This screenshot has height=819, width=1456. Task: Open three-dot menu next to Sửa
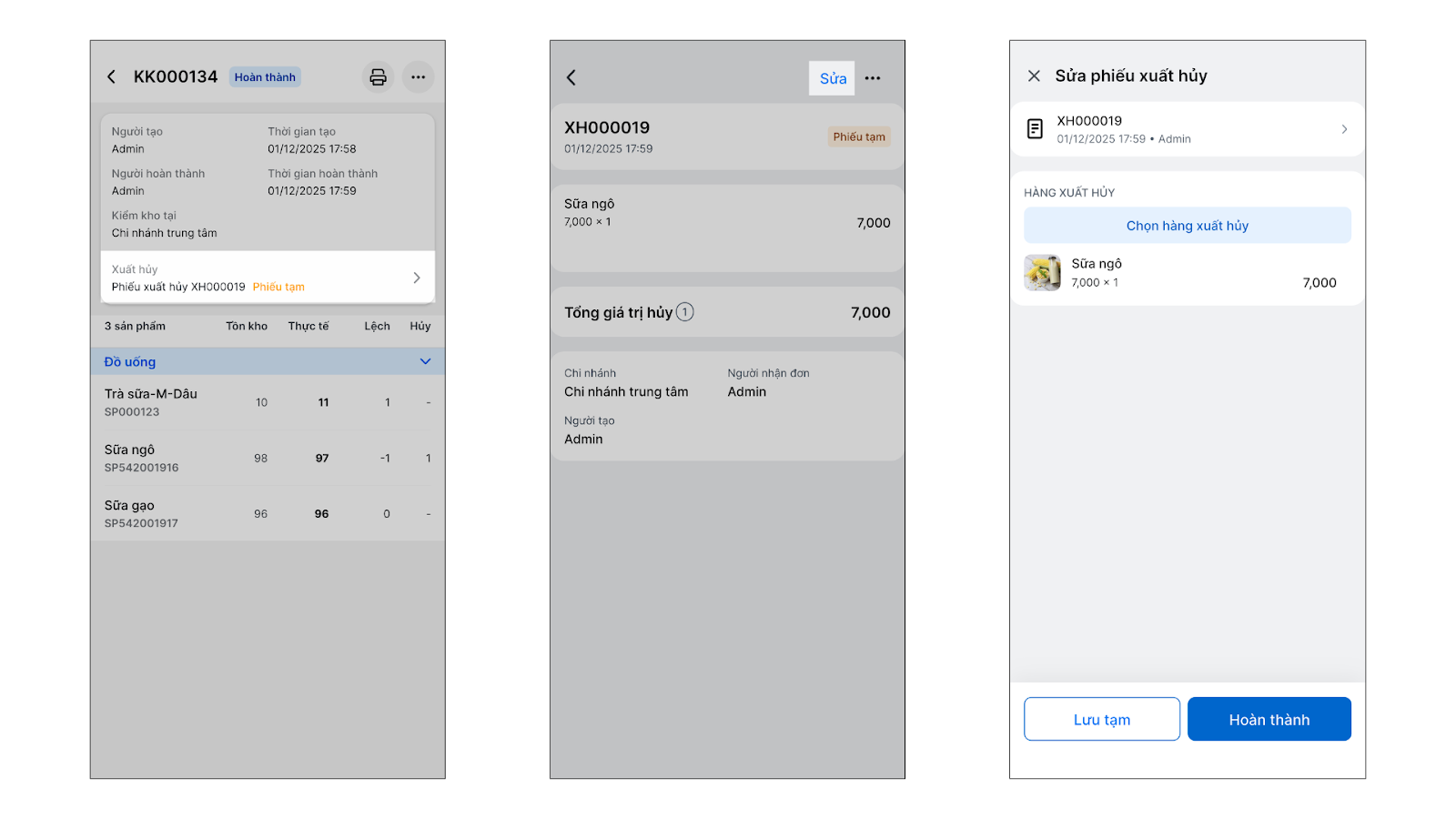[x=873, y=78]
